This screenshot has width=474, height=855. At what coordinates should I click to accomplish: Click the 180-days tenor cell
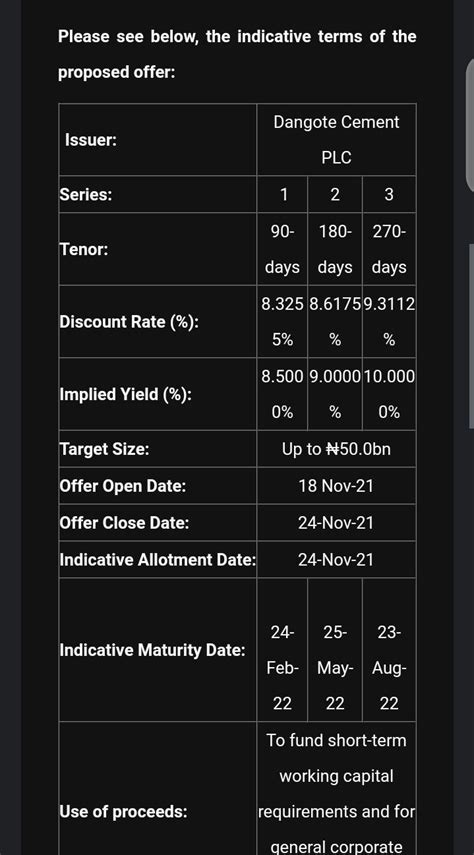tap(335, 249)
